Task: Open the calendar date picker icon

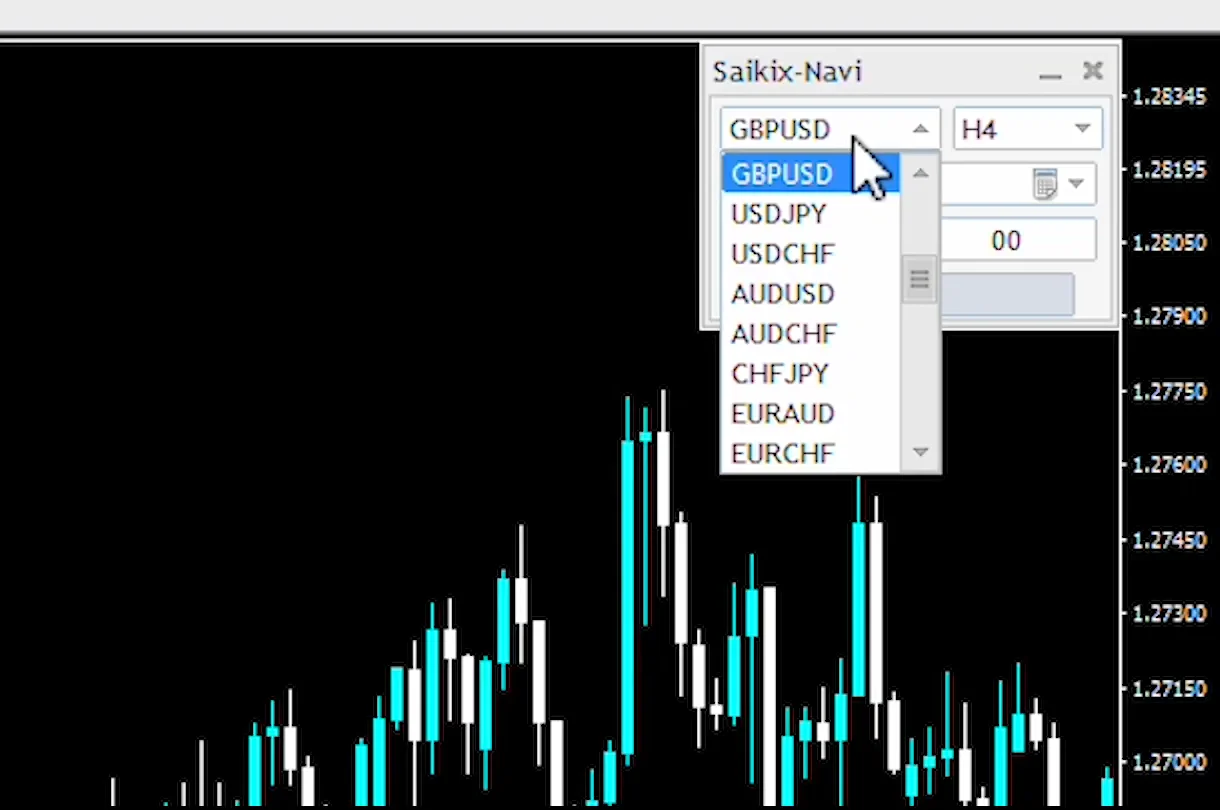Action: (x=1044, y=184)
